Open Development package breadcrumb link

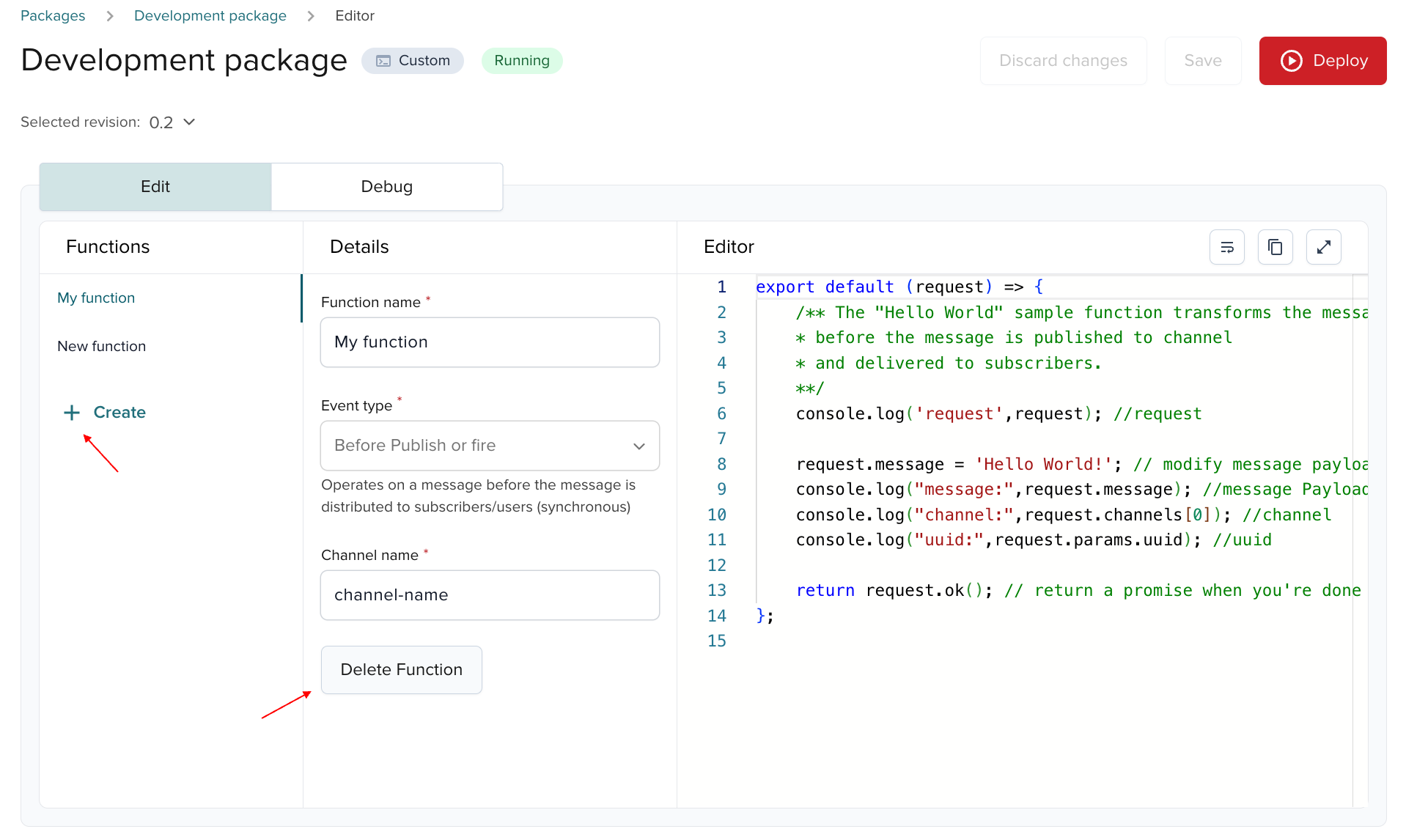point(210,16)
